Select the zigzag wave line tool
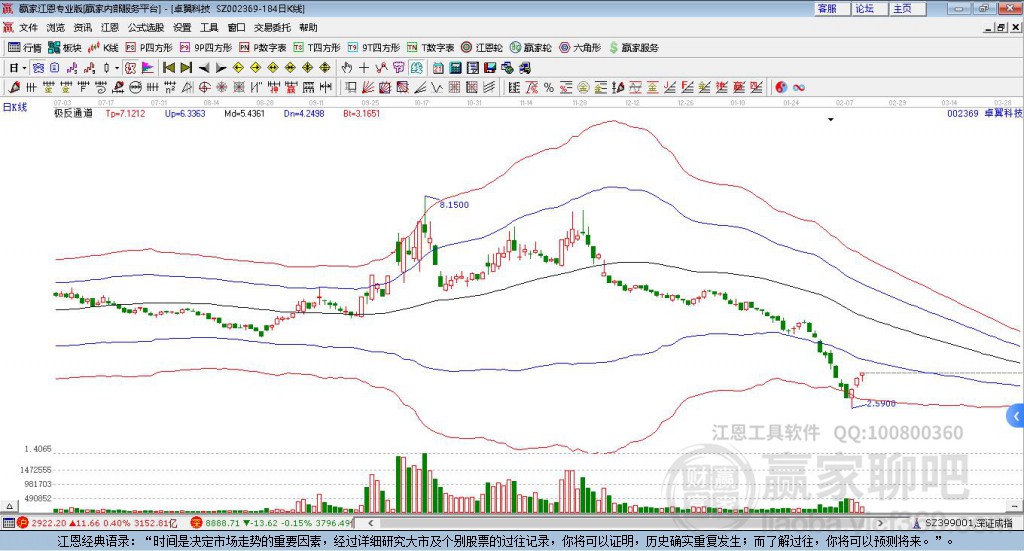This screenshot has height=551, width=1024. click(438, 87)
